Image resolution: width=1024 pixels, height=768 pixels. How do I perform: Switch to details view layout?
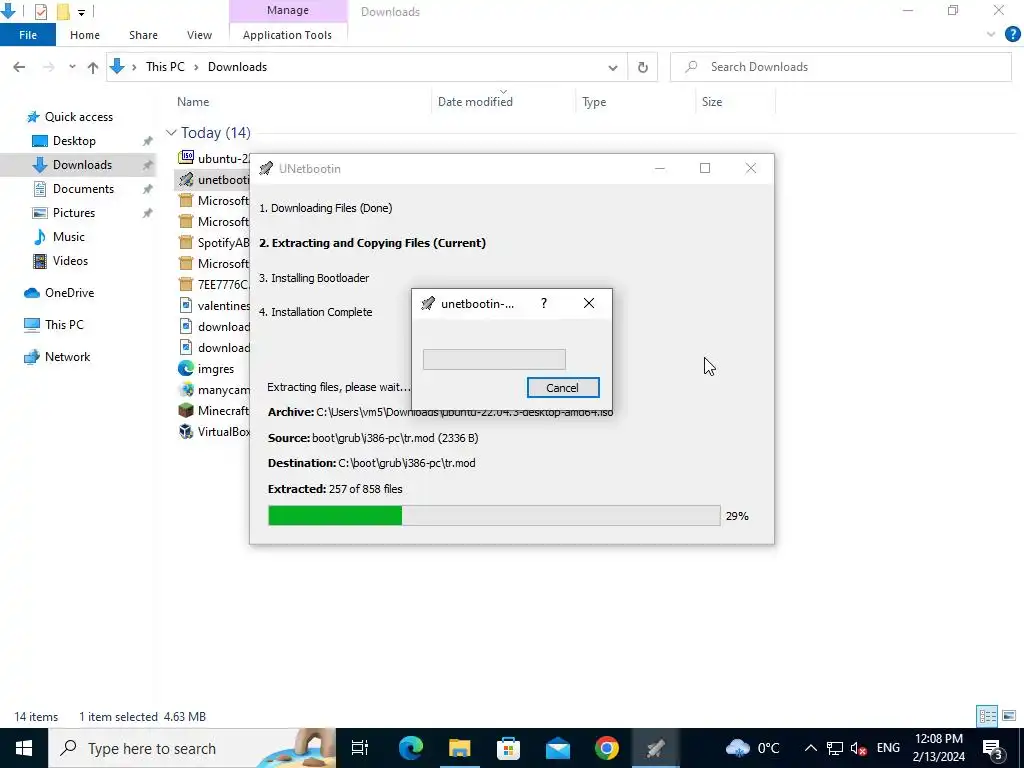987,716
